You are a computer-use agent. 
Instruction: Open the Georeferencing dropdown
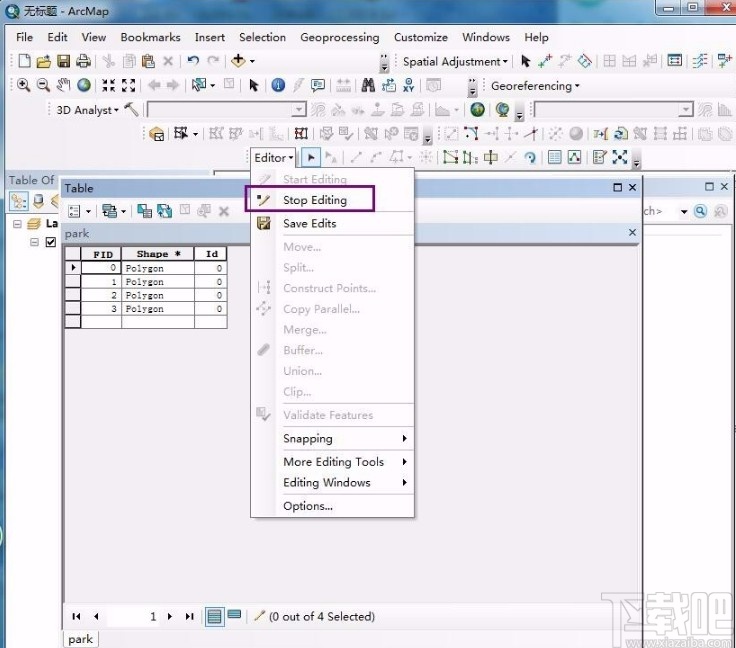click(535, 86)
